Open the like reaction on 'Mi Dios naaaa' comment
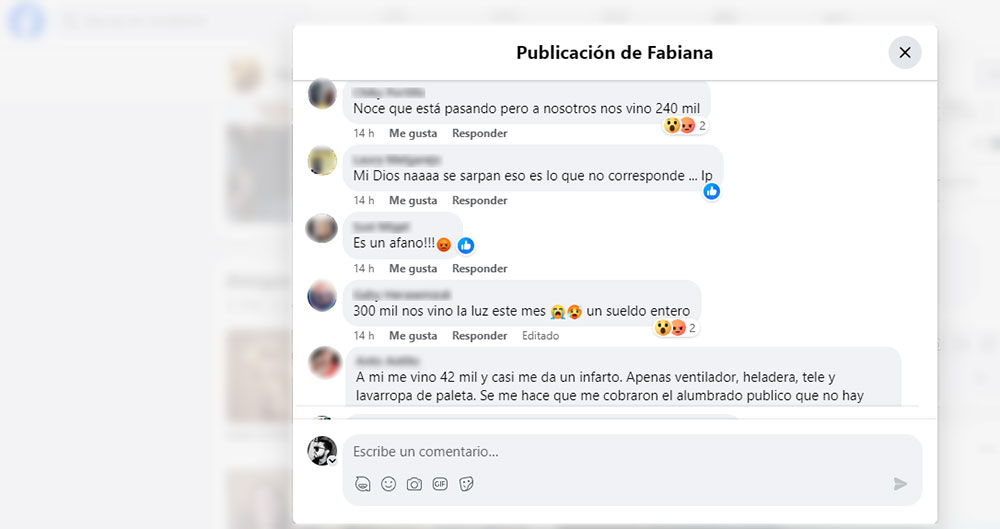Viewport: 1000px width, 529px height. 711,191
